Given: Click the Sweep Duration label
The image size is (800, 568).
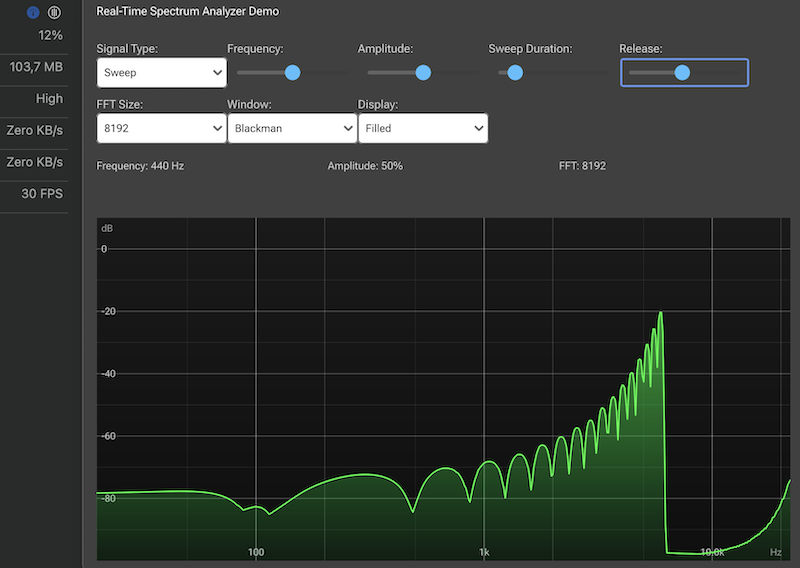Looking at the screenshot, I should click(531, 48).
